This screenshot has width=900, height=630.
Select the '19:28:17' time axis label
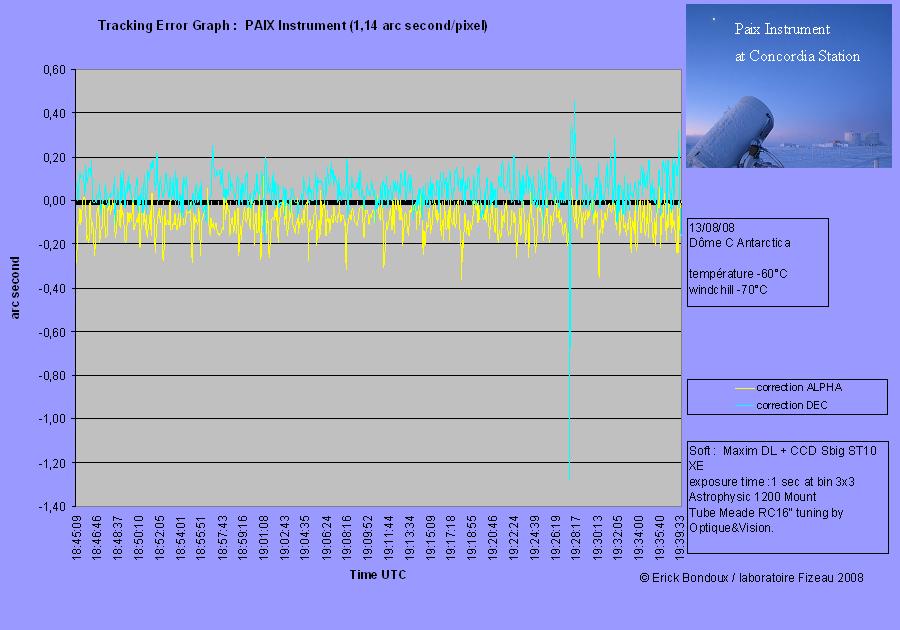(576, 537)
